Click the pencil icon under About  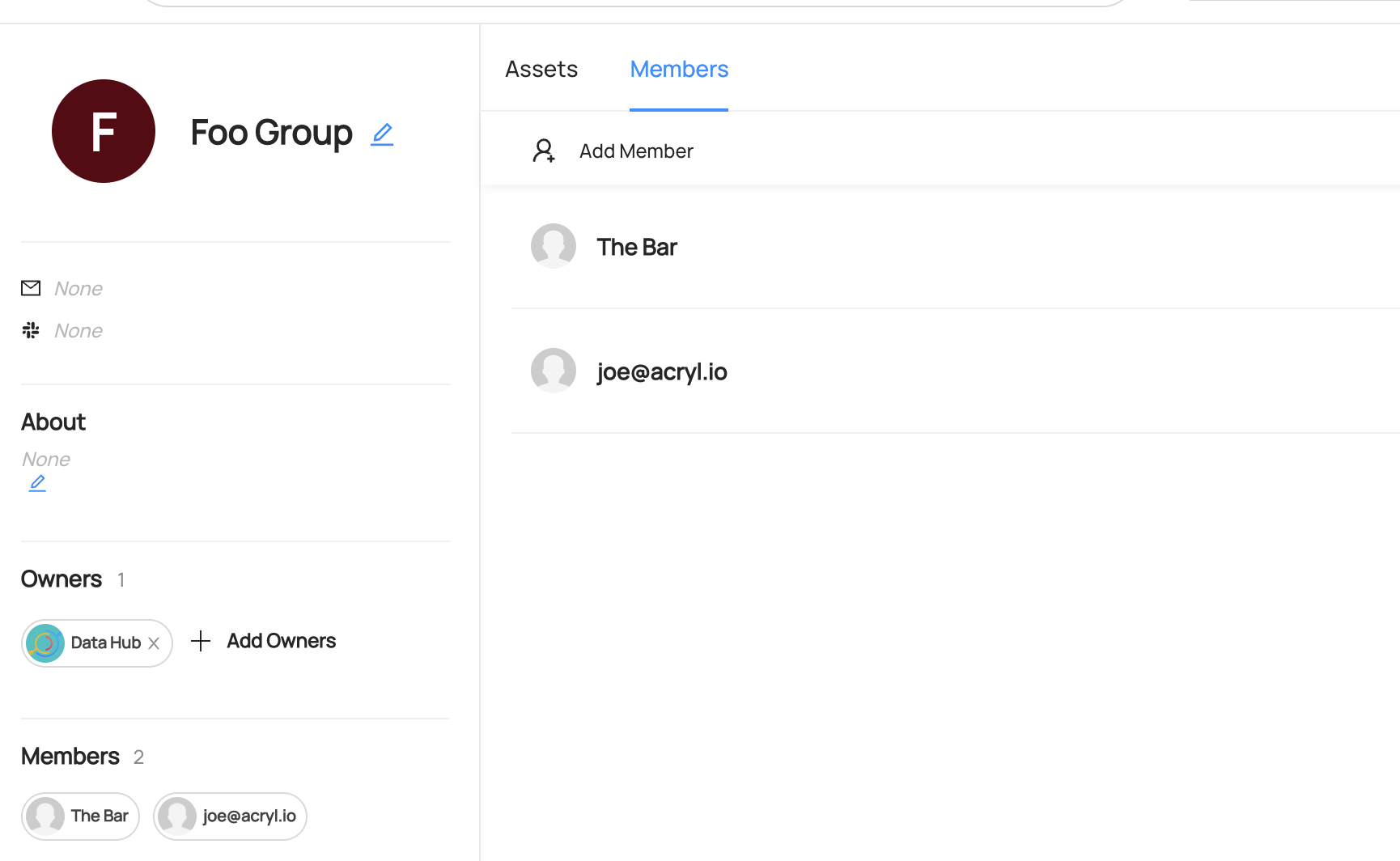(37, 482)
